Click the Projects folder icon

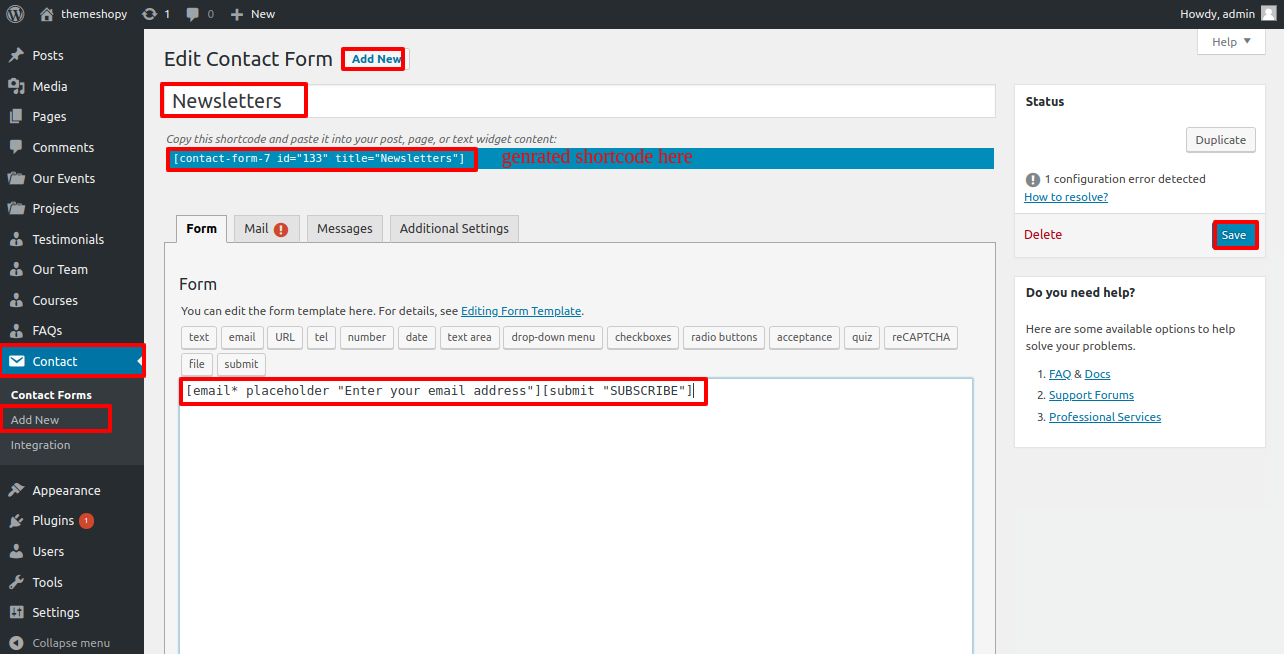click(x=16, y=208)
